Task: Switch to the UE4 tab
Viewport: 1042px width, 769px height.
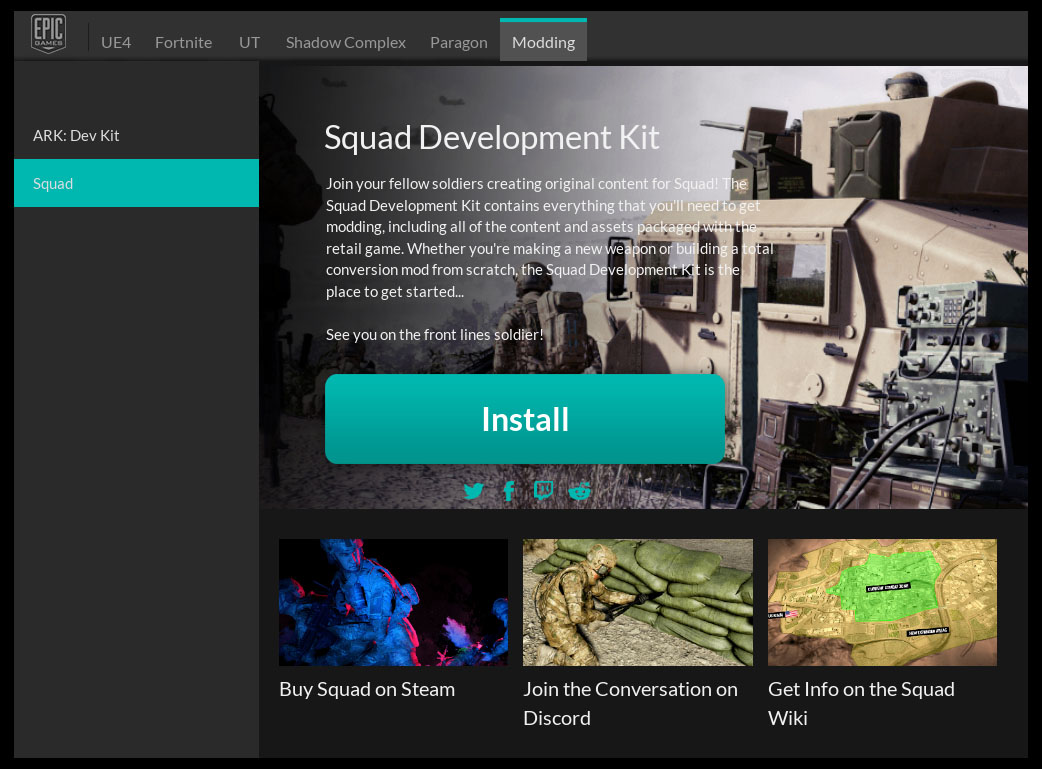Action: pos(116,43)
